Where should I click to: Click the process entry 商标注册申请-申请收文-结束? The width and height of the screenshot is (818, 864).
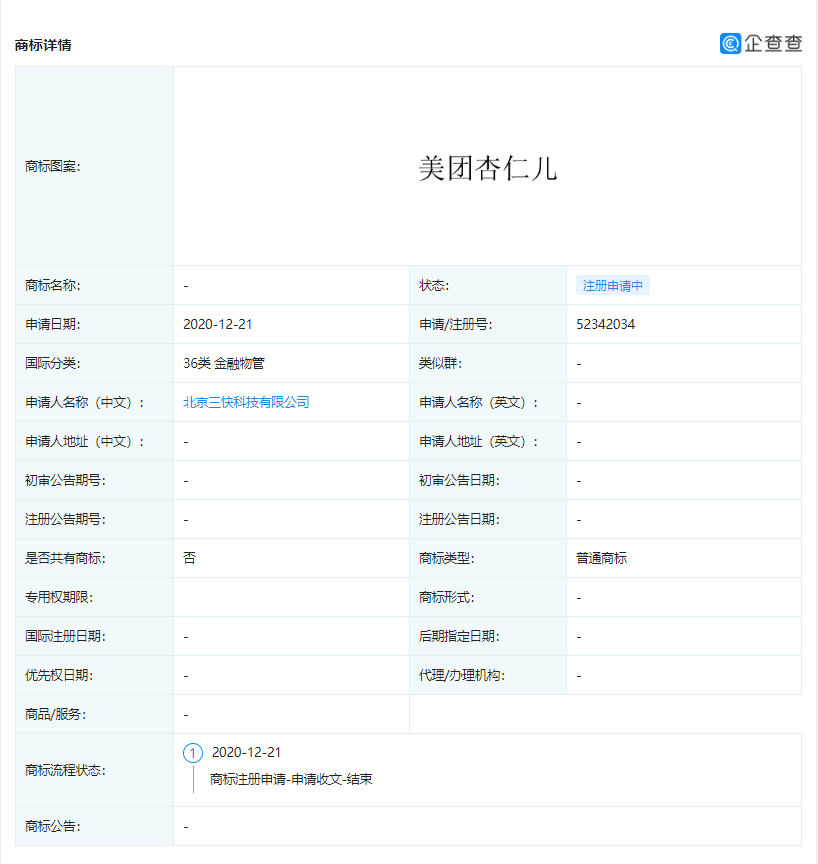click(291, 779)
